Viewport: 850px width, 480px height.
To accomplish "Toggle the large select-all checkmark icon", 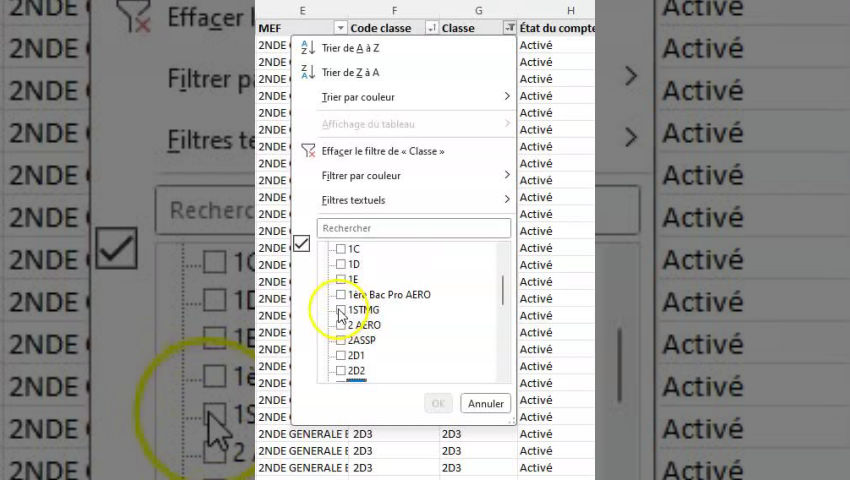I will click(301, 244).
